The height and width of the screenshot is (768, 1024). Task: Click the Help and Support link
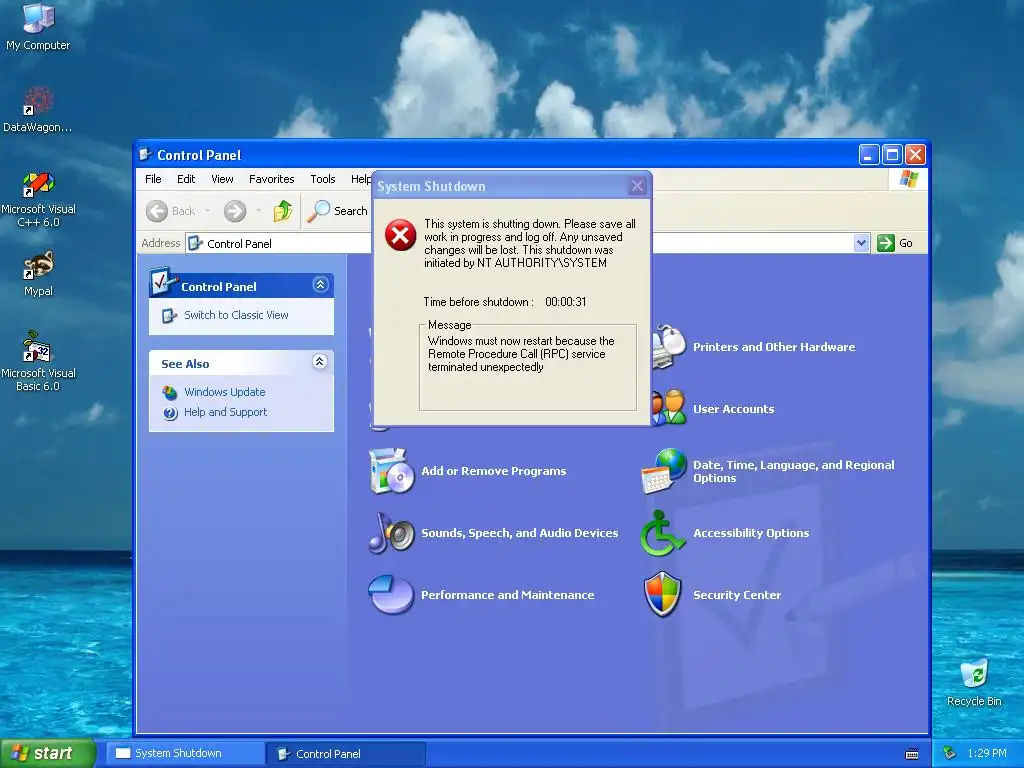pos(225,413)
